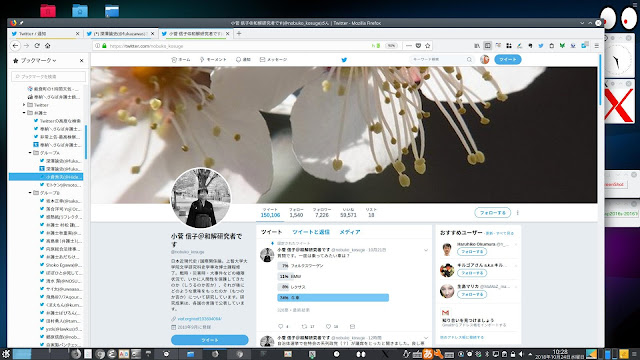The image size is (640, 360).
Task: Open the Firefox home page icon
Action: point(48,46)
